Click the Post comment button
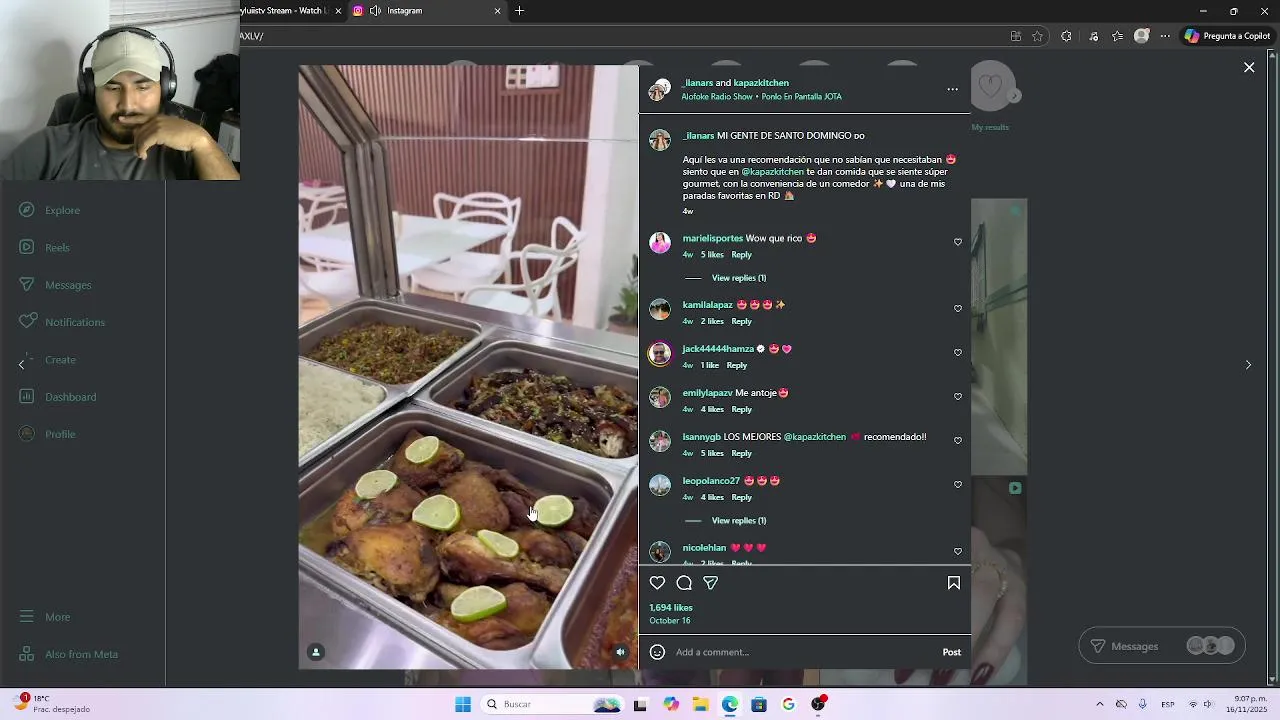The image size is (1280, 720). pyautogui.click(x=951, y=652)
